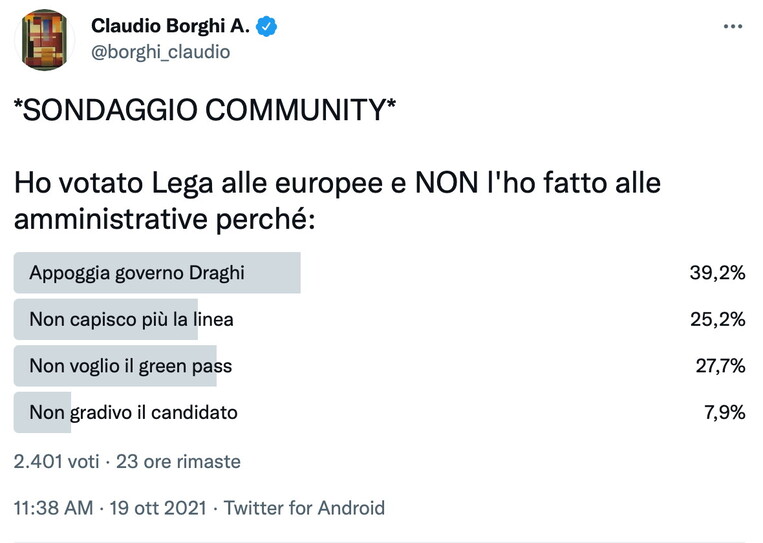Open the 11:38 AM timestamp link
The width and height of the screenshot is (763, 543).
click(51, 508)
